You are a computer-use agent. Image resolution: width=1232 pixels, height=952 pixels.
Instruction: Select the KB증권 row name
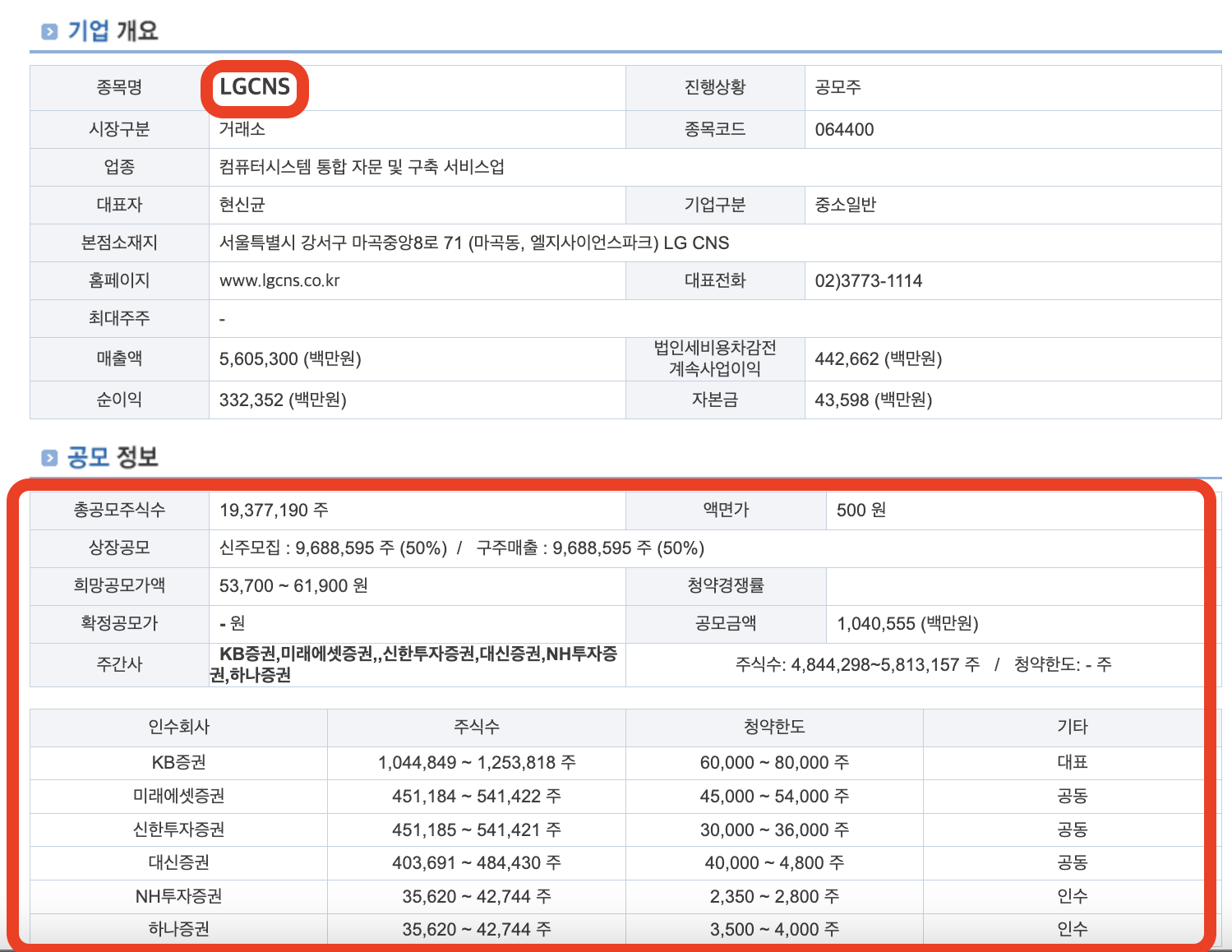point(178,762)
